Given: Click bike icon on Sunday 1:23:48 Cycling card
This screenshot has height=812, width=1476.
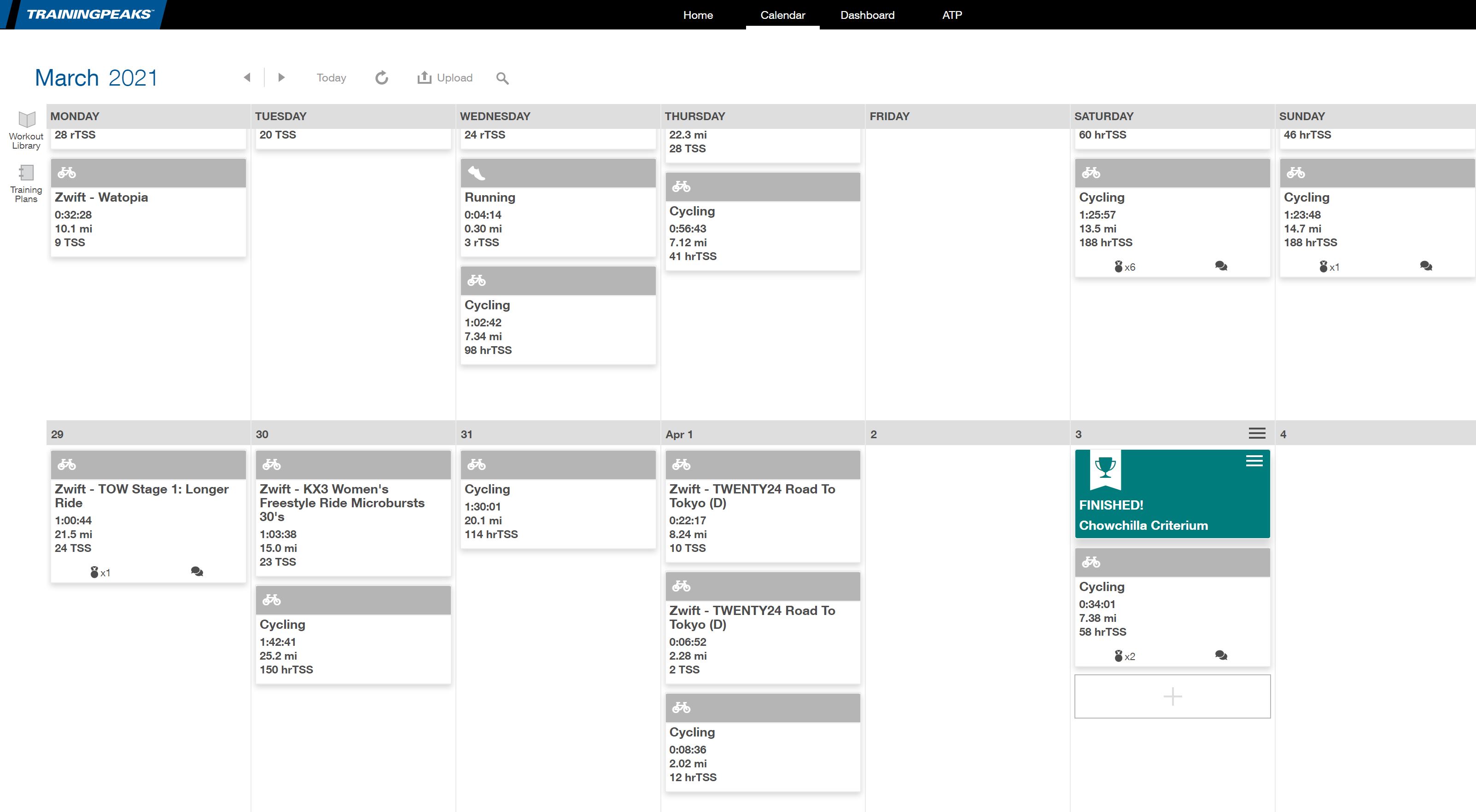Looking at the screenshot, I should pyautogui.click(x=1296, y=172).
